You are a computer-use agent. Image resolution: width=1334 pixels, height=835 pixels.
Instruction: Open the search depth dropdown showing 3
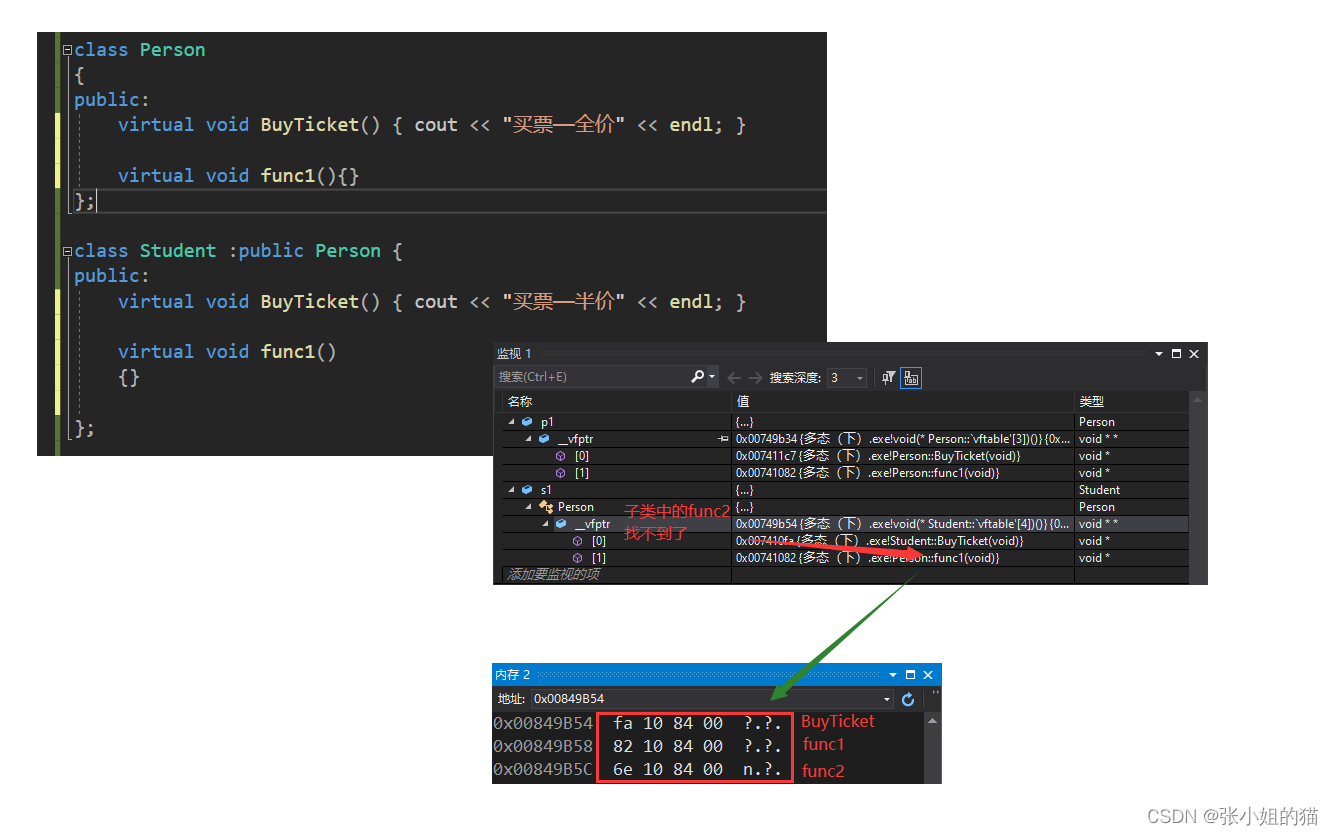[861, 378]
